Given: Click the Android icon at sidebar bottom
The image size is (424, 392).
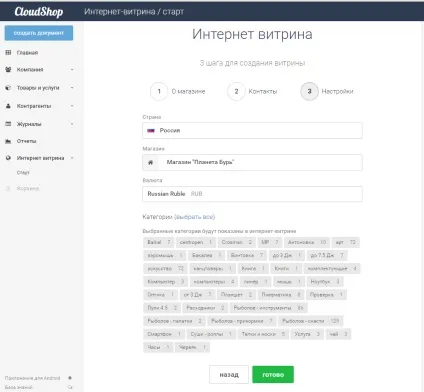Looking at the screenshot, I should pos(70,378).
